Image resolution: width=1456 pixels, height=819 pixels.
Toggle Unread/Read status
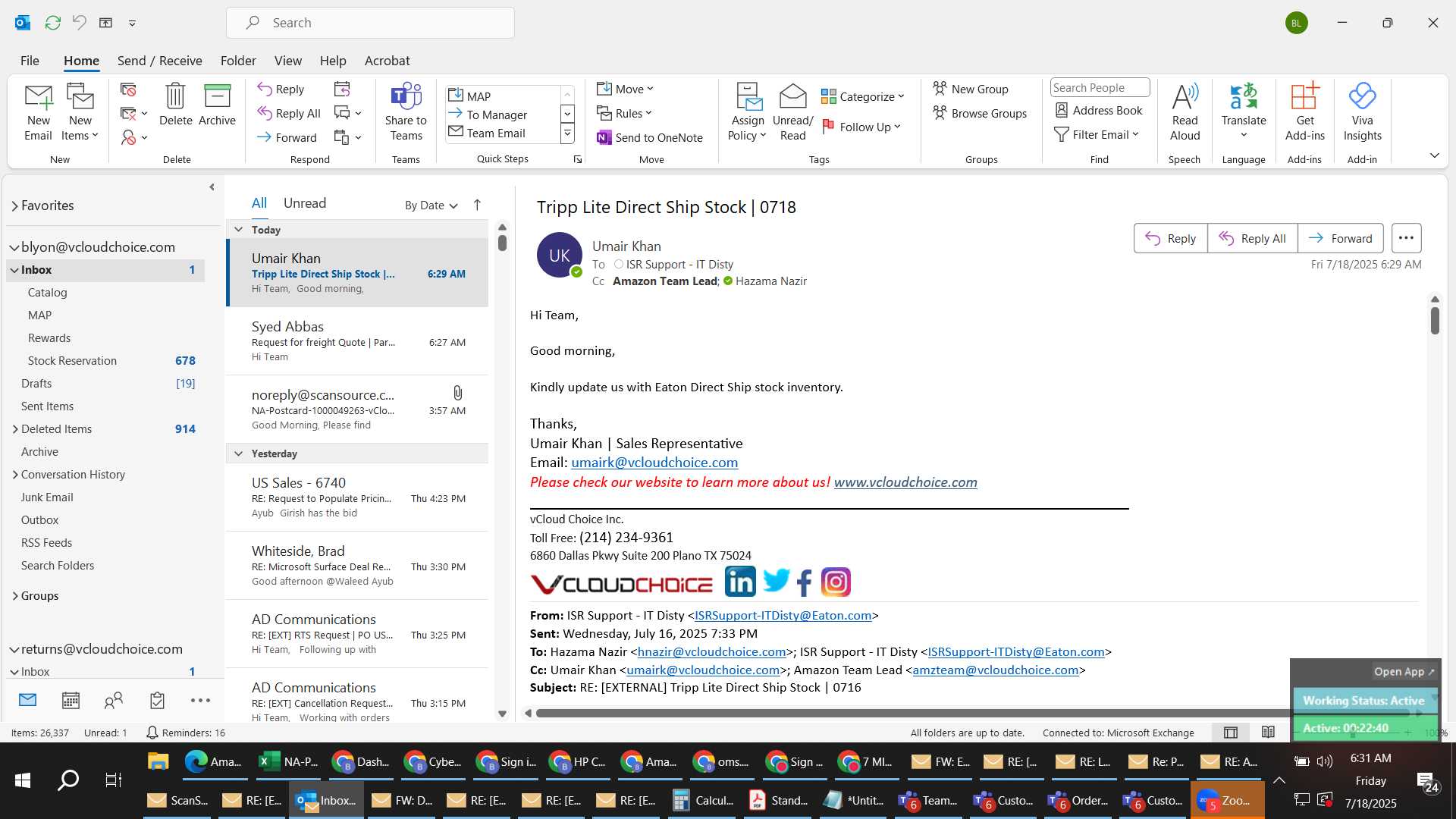[x=792, y=112]
